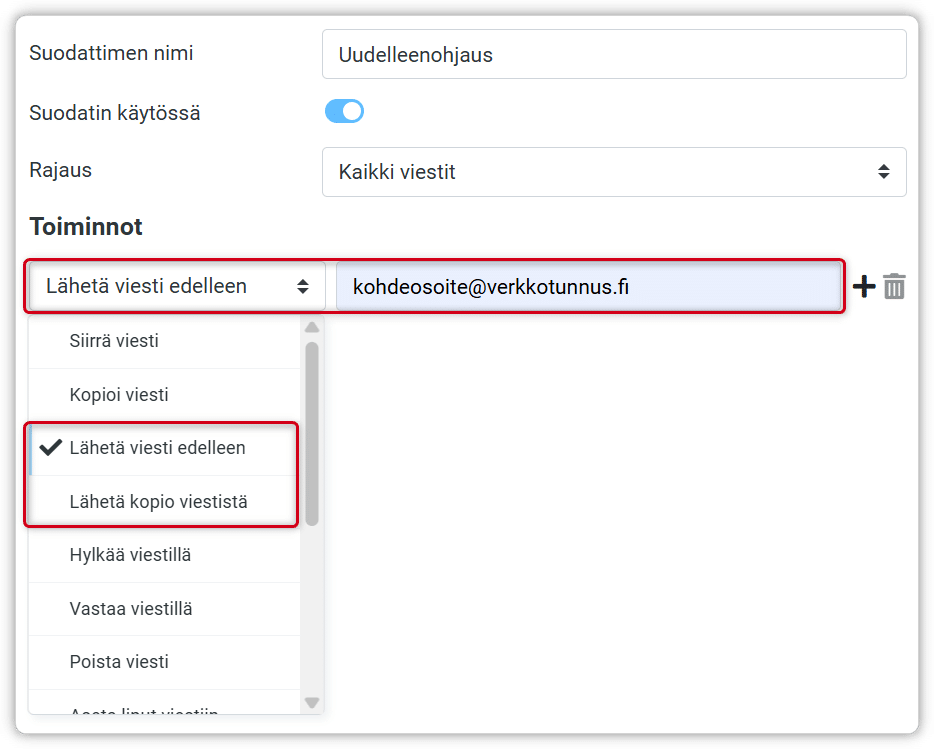Open the Rajaus dropdown

click(614, 172)
